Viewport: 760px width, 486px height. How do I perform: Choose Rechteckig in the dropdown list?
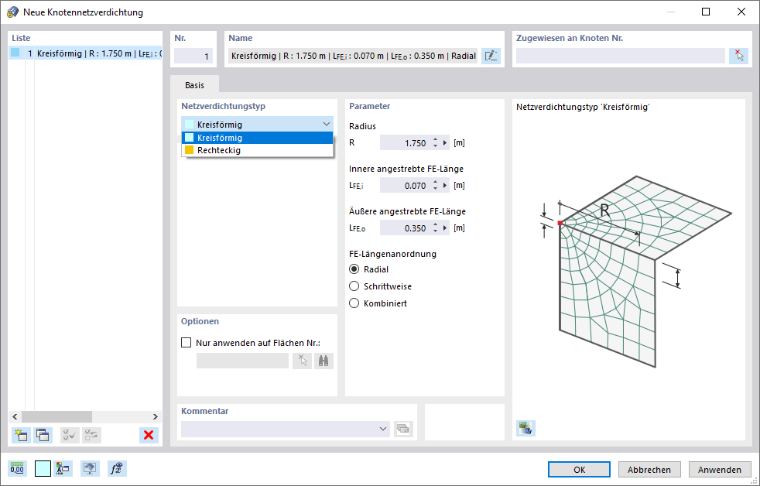pos(257,150)
